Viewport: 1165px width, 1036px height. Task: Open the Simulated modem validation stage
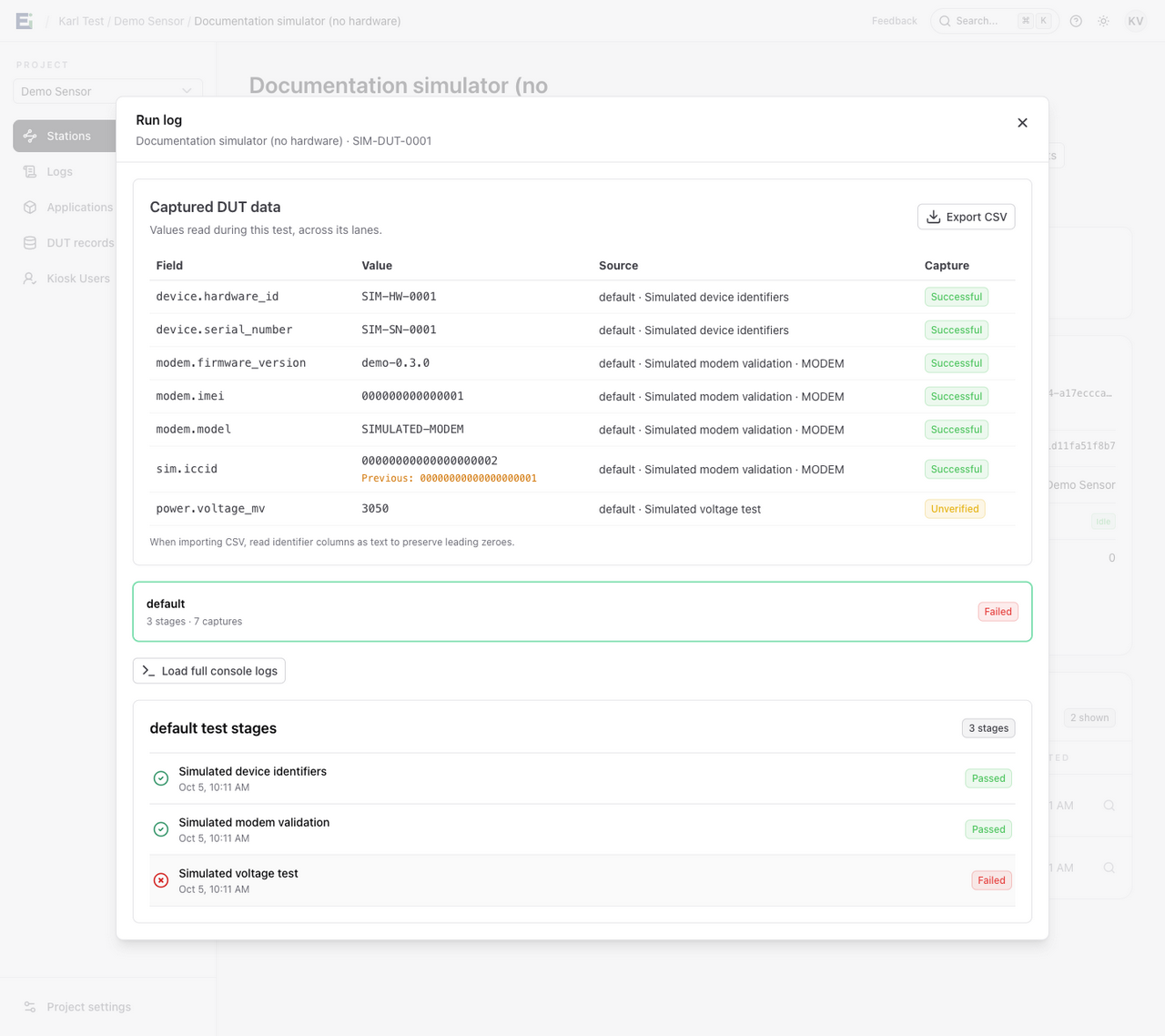point(582,829)
